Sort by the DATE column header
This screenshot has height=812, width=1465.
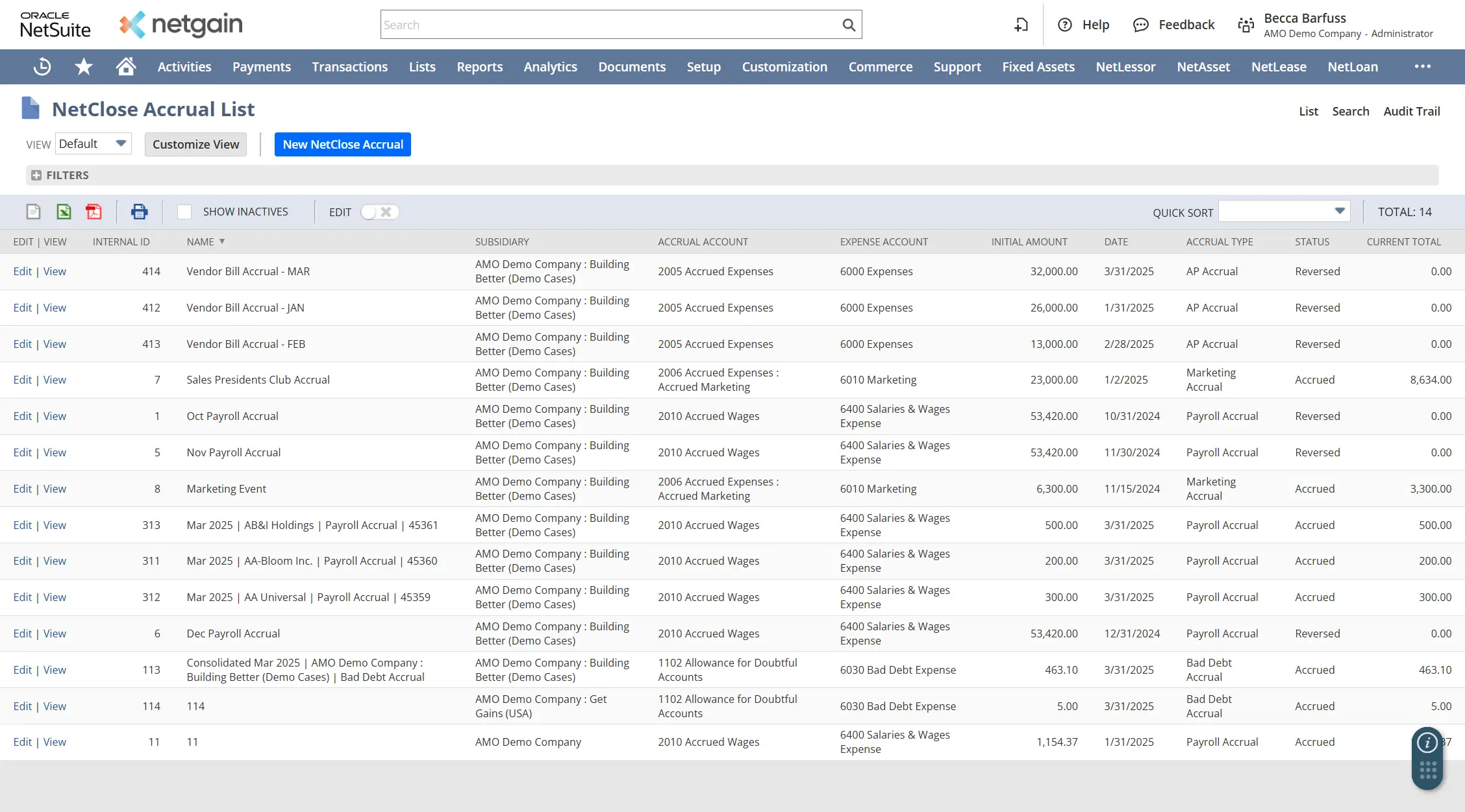click(x=1116, y=241)
